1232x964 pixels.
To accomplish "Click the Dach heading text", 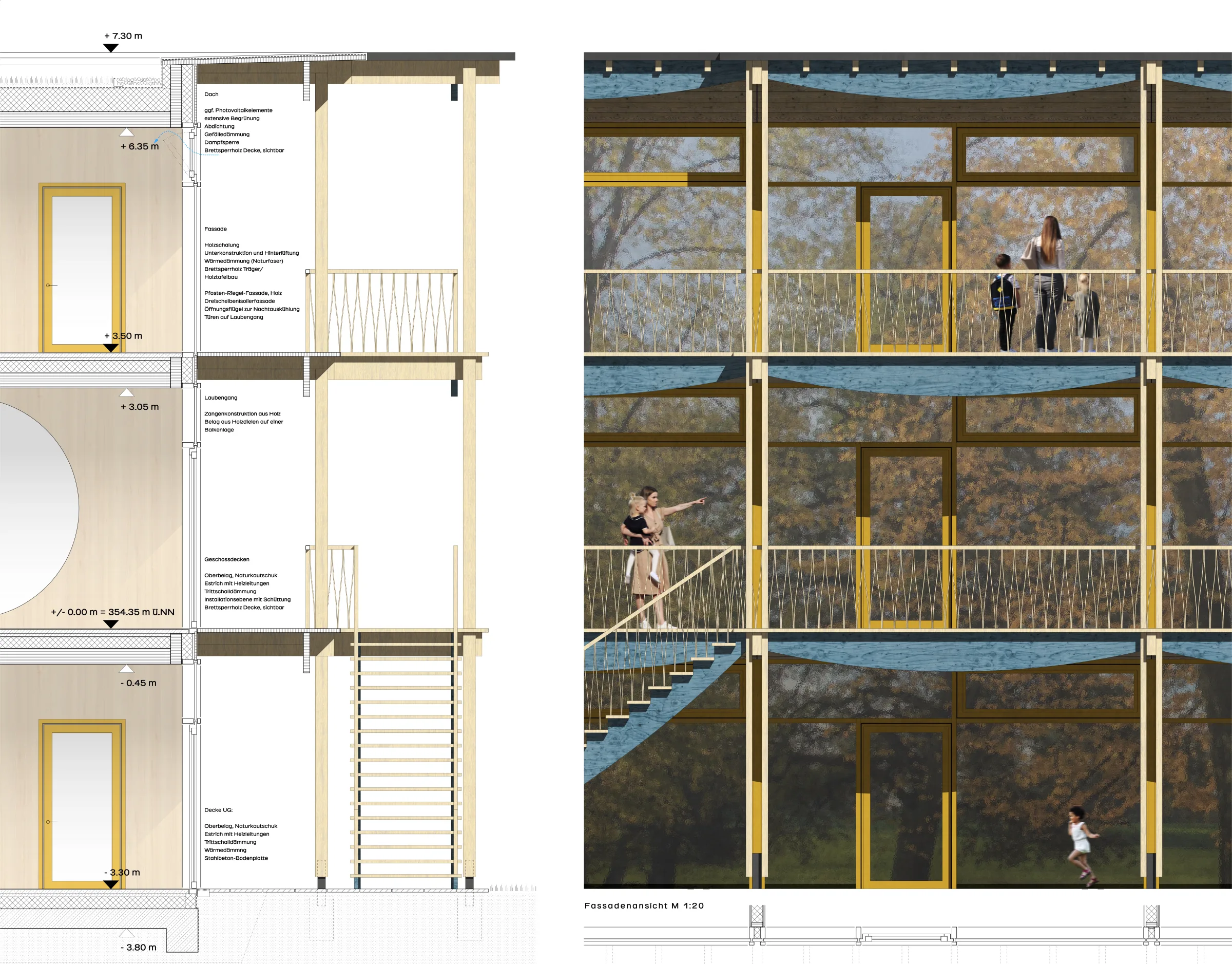I will coord(211,94).
